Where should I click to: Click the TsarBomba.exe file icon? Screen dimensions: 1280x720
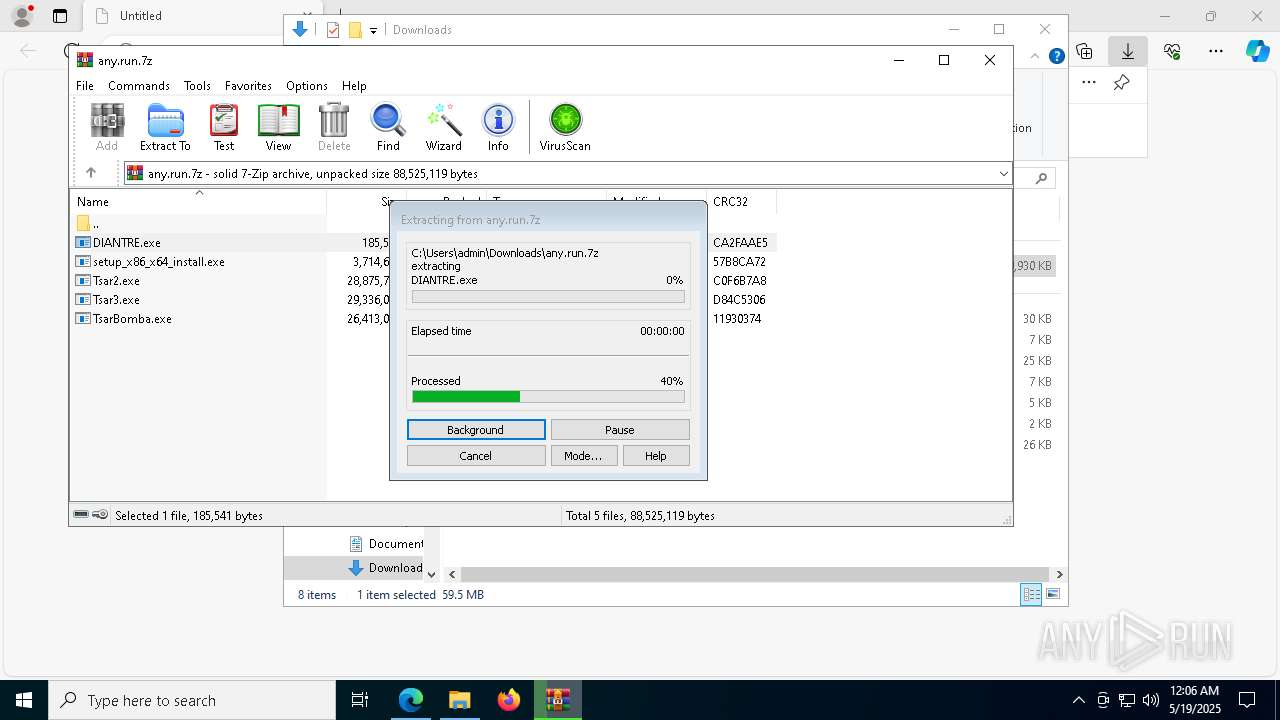point(83,318)
